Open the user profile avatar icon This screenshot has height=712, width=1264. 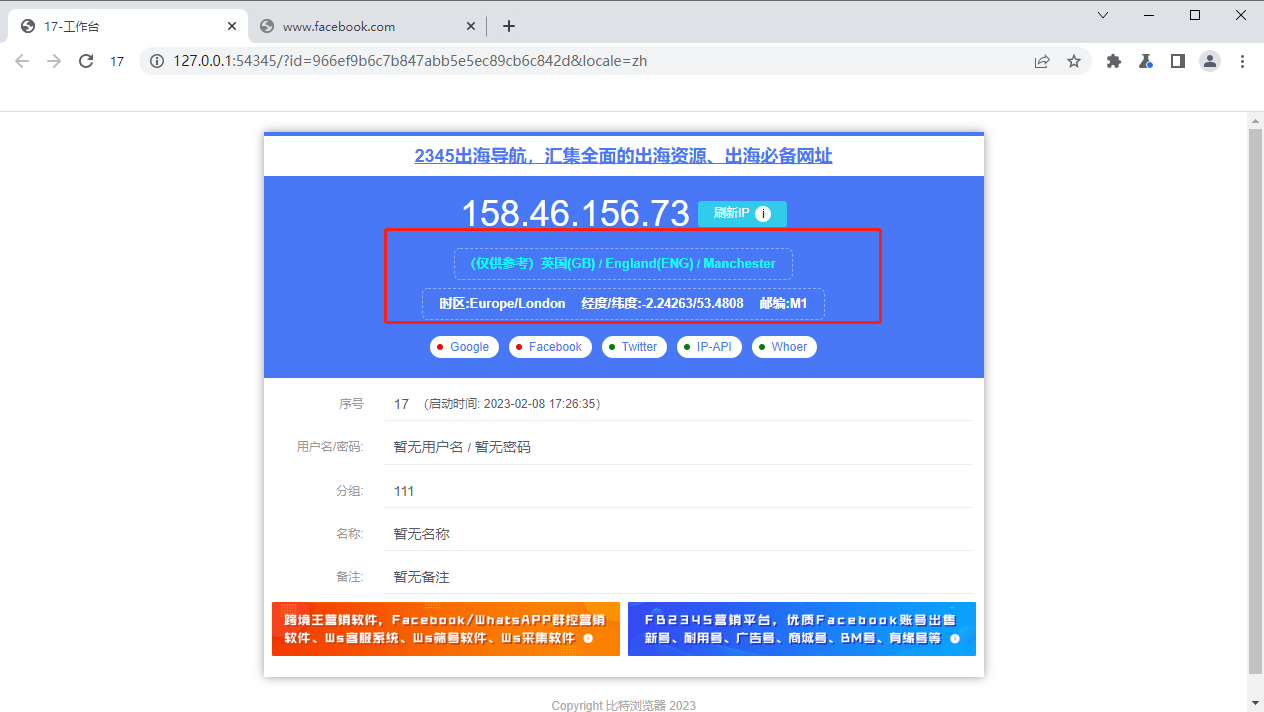coord(1210,61)
